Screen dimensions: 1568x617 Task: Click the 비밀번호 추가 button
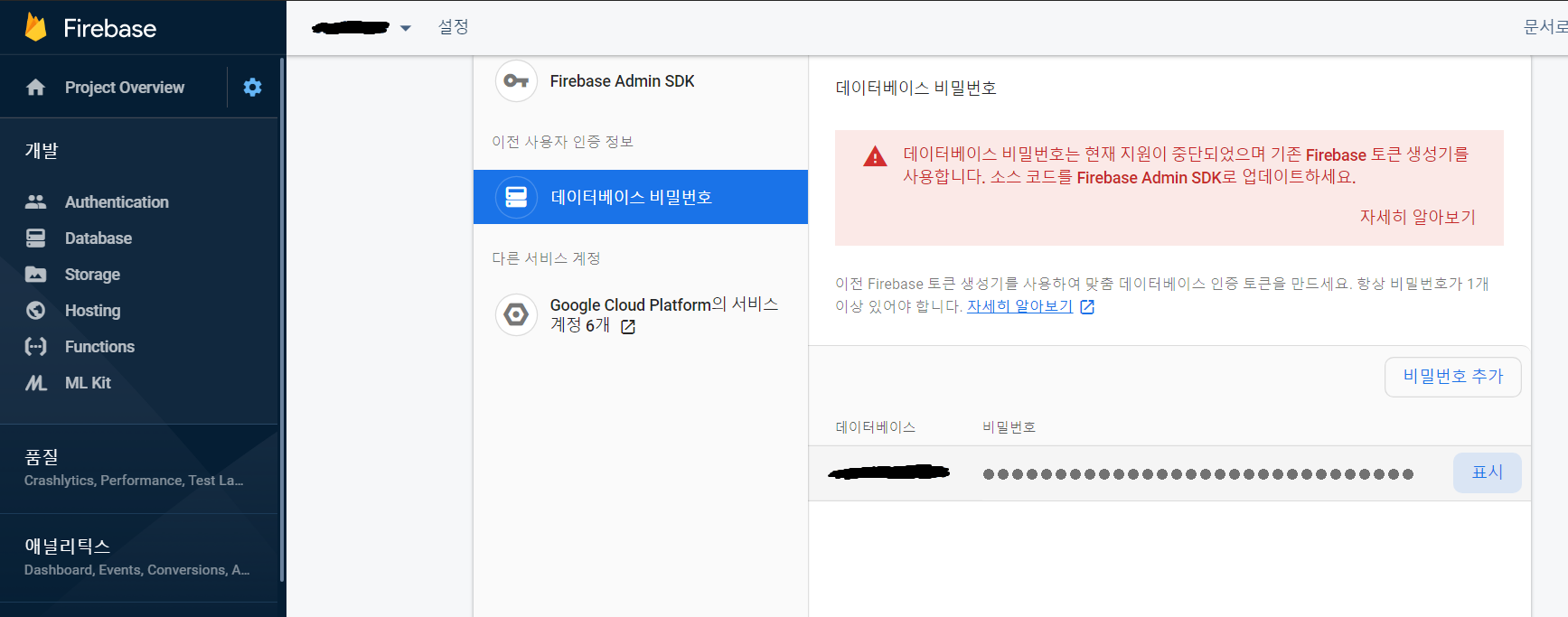[1452, 377]
